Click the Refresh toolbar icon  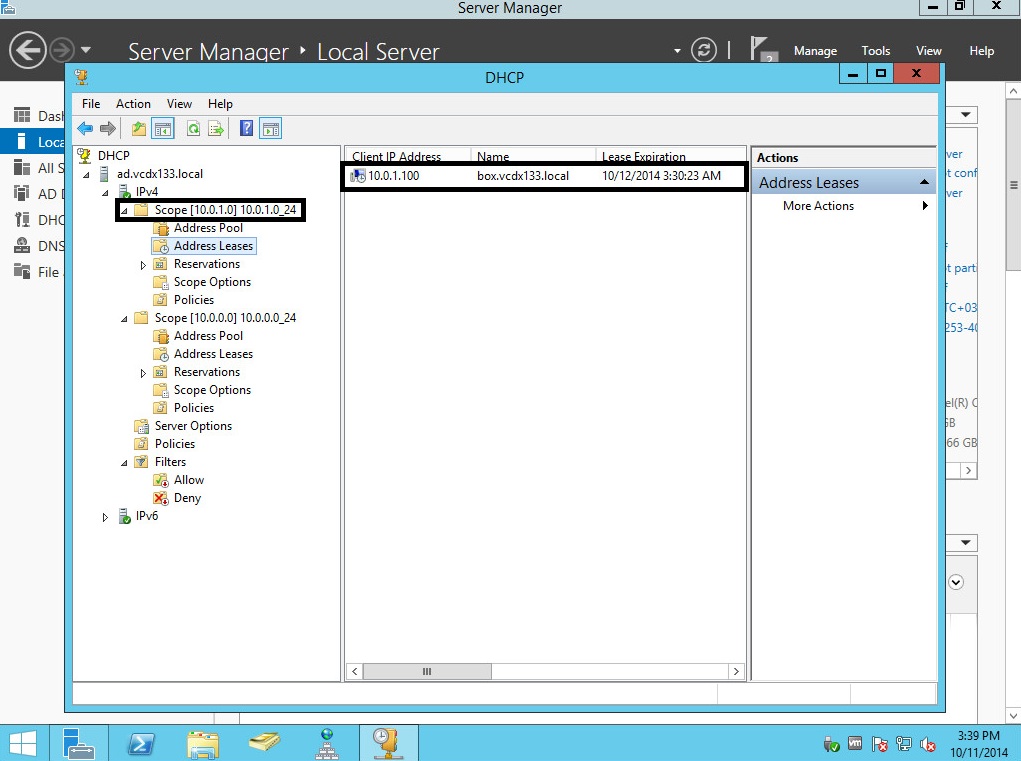(193, 128)
